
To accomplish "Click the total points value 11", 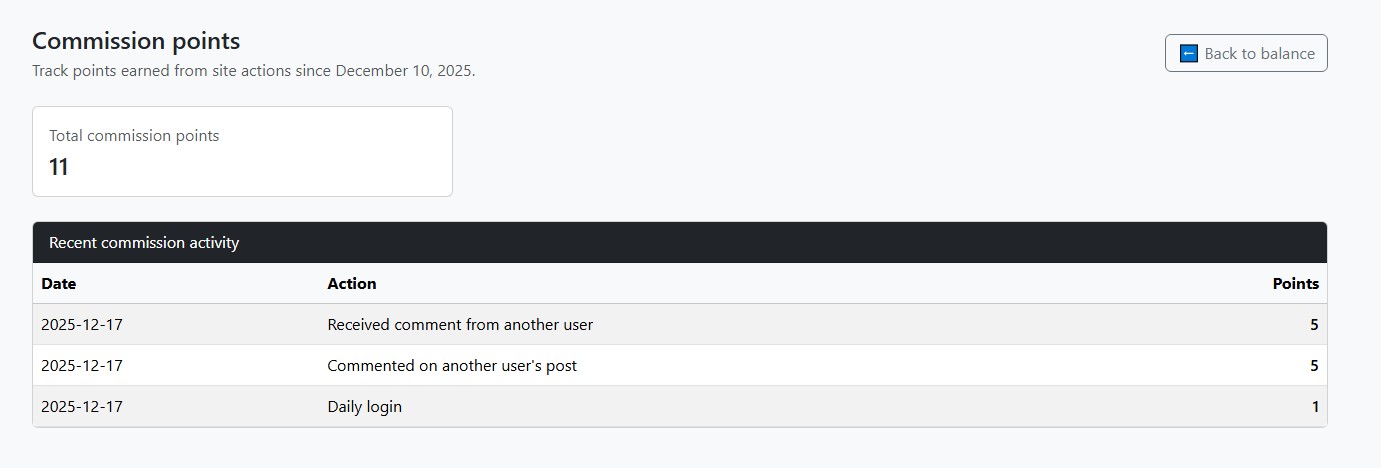I will (59, 167).
